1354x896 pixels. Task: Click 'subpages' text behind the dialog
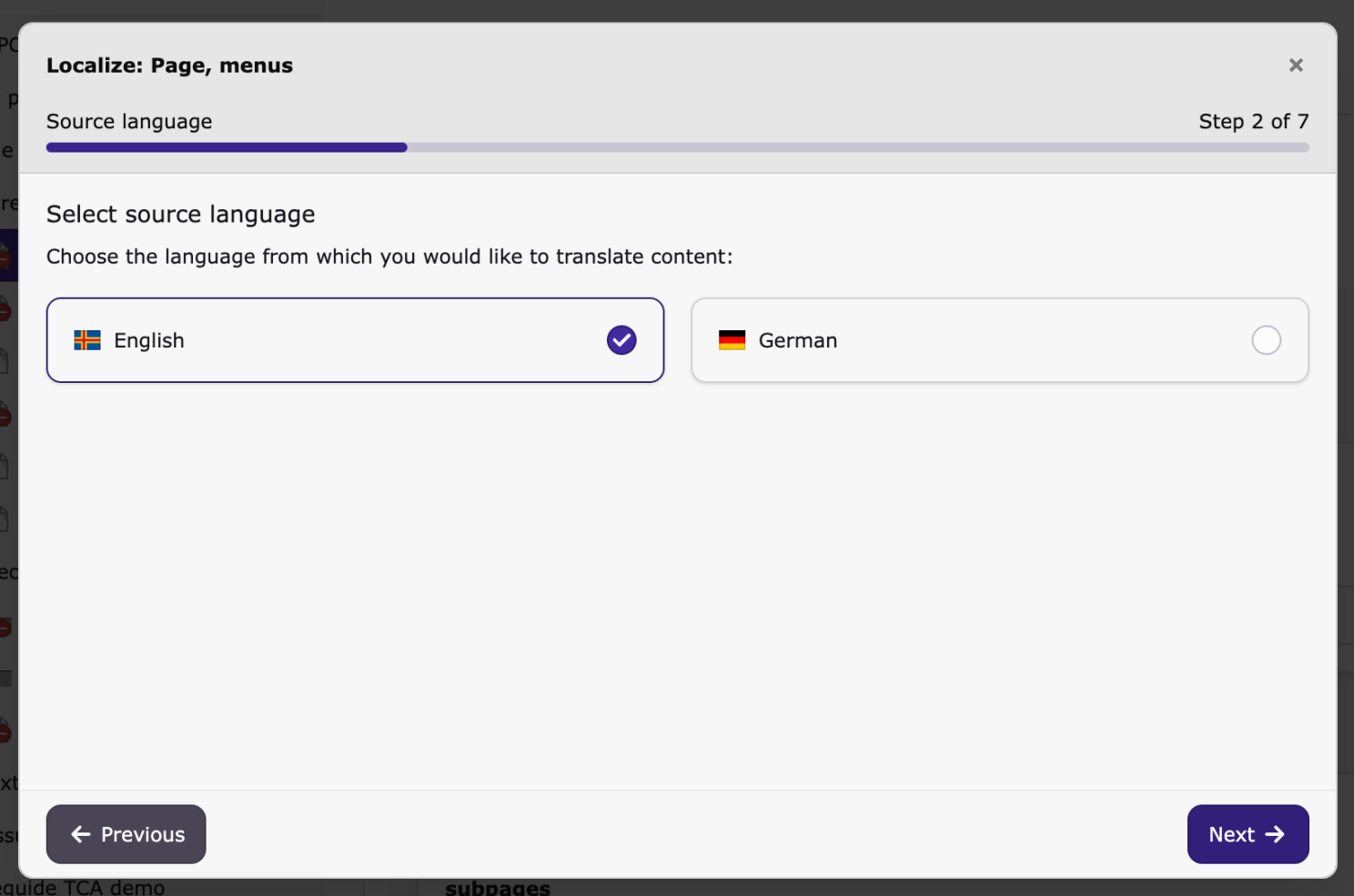tap(498, 888)
